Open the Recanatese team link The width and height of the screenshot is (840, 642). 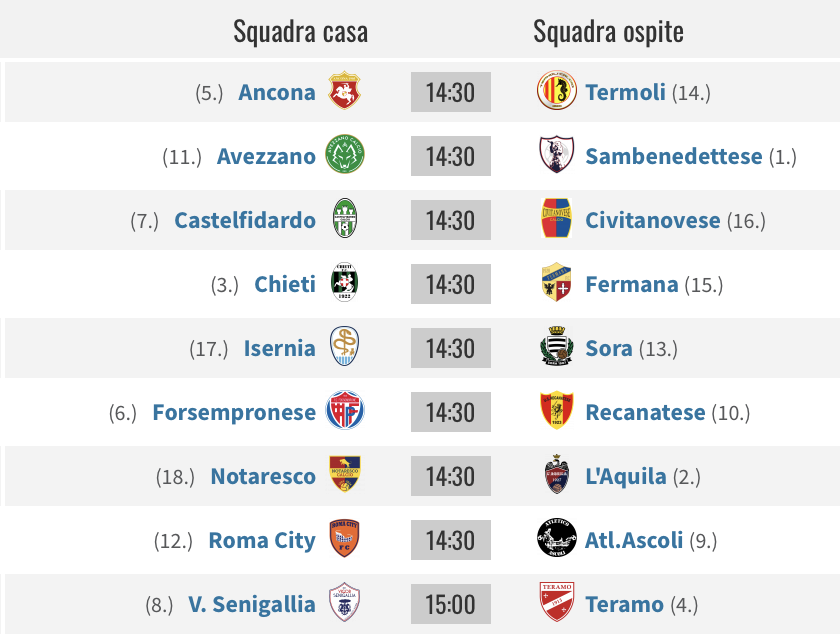click(x=645, y=413)
